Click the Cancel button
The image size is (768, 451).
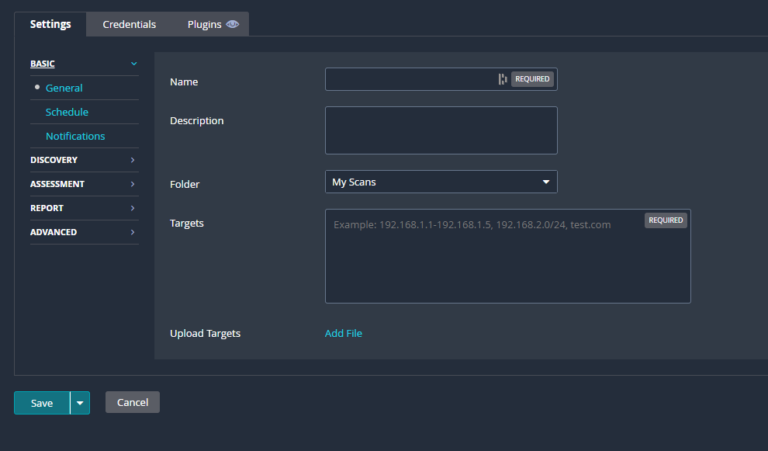click(x=132, y=402)
